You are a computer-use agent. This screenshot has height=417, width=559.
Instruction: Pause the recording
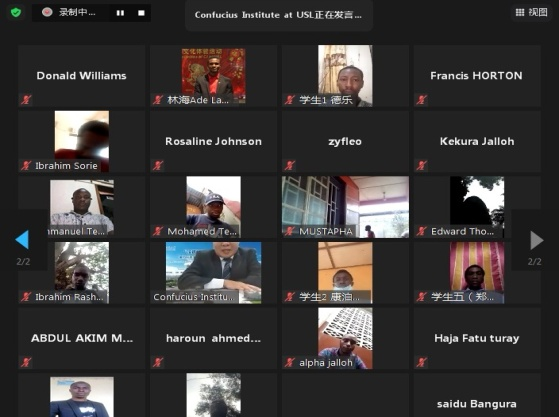point(120,13)
